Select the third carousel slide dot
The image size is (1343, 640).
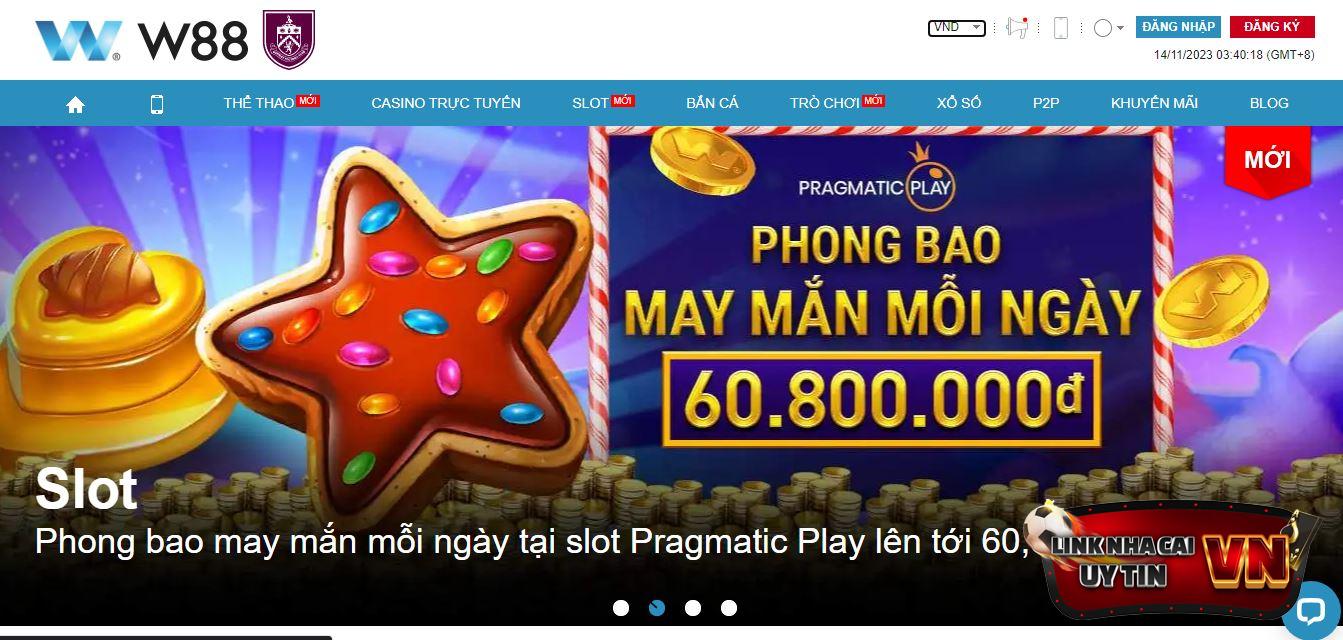693,608
